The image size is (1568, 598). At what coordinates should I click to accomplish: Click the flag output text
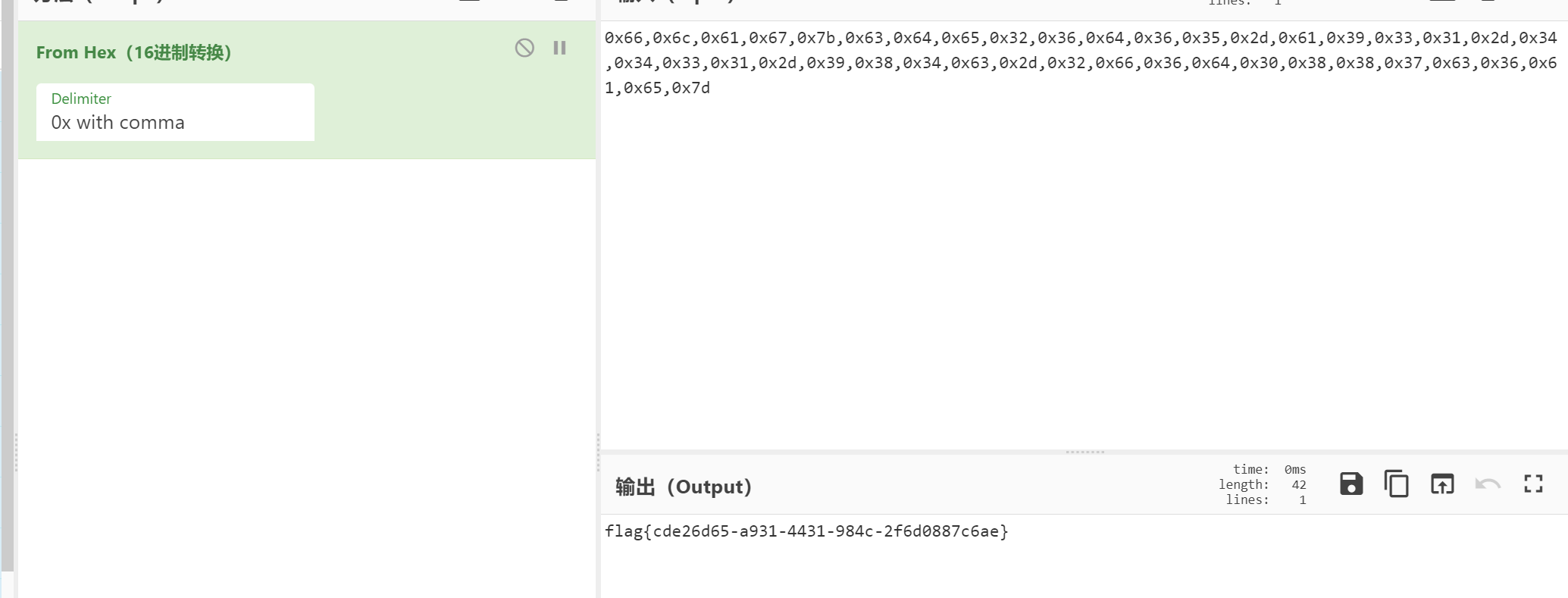tap(806, 531)
